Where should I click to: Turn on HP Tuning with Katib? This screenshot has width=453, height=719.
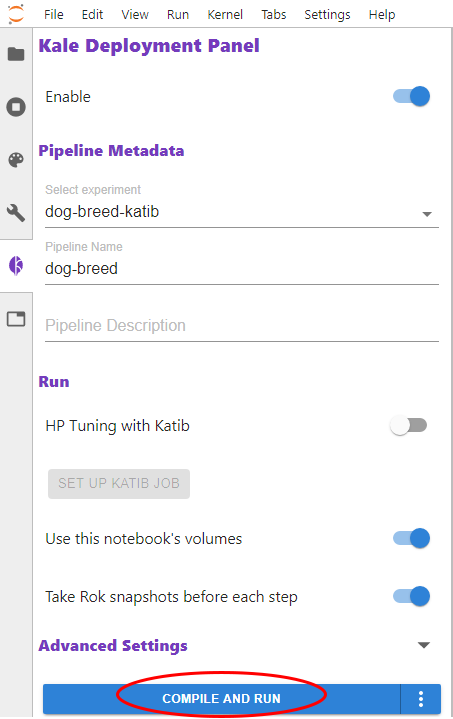tap(408, 426)
